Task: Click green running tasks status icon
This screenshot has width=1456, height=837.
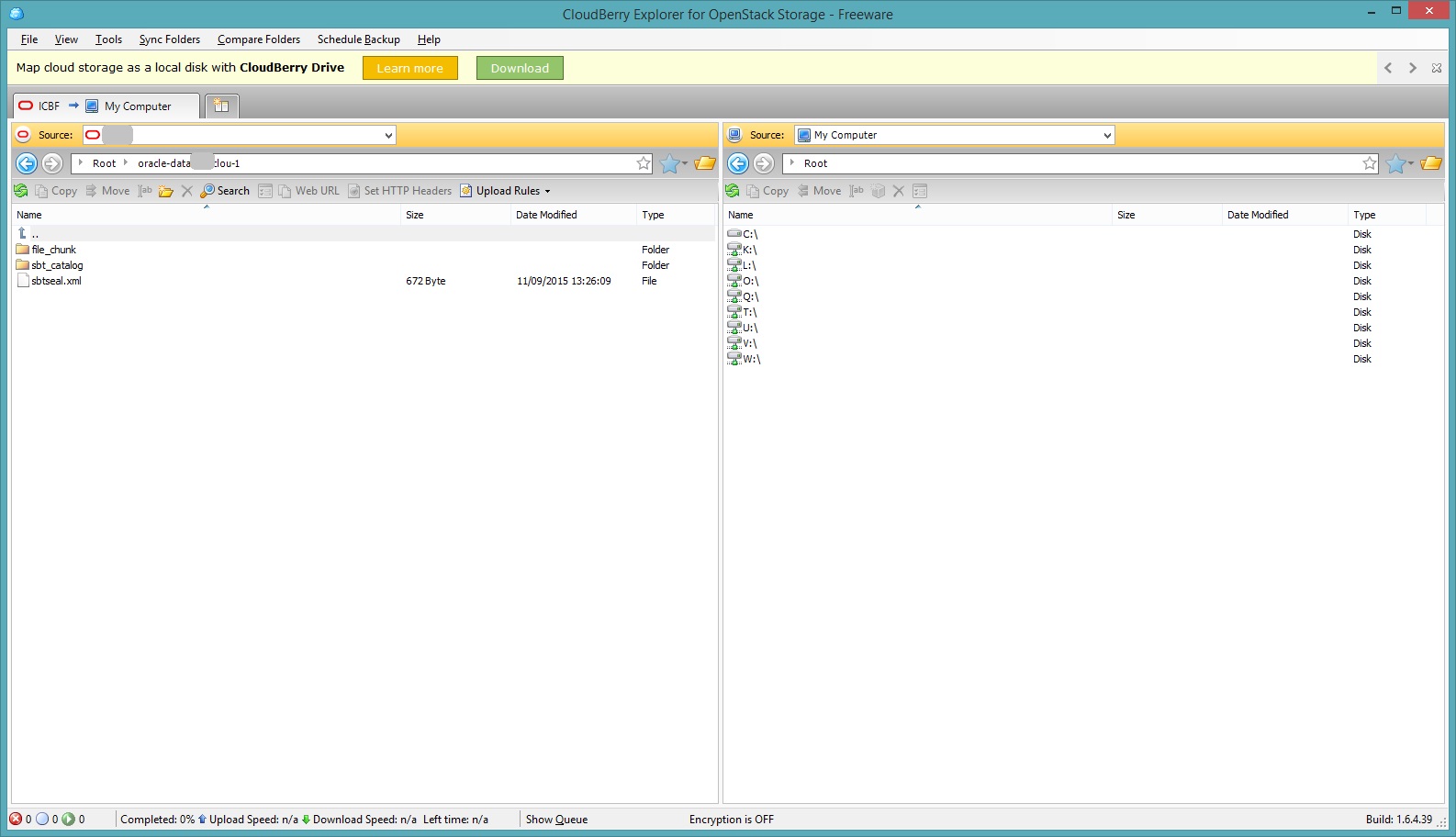Action: click(x=68, y=820)
